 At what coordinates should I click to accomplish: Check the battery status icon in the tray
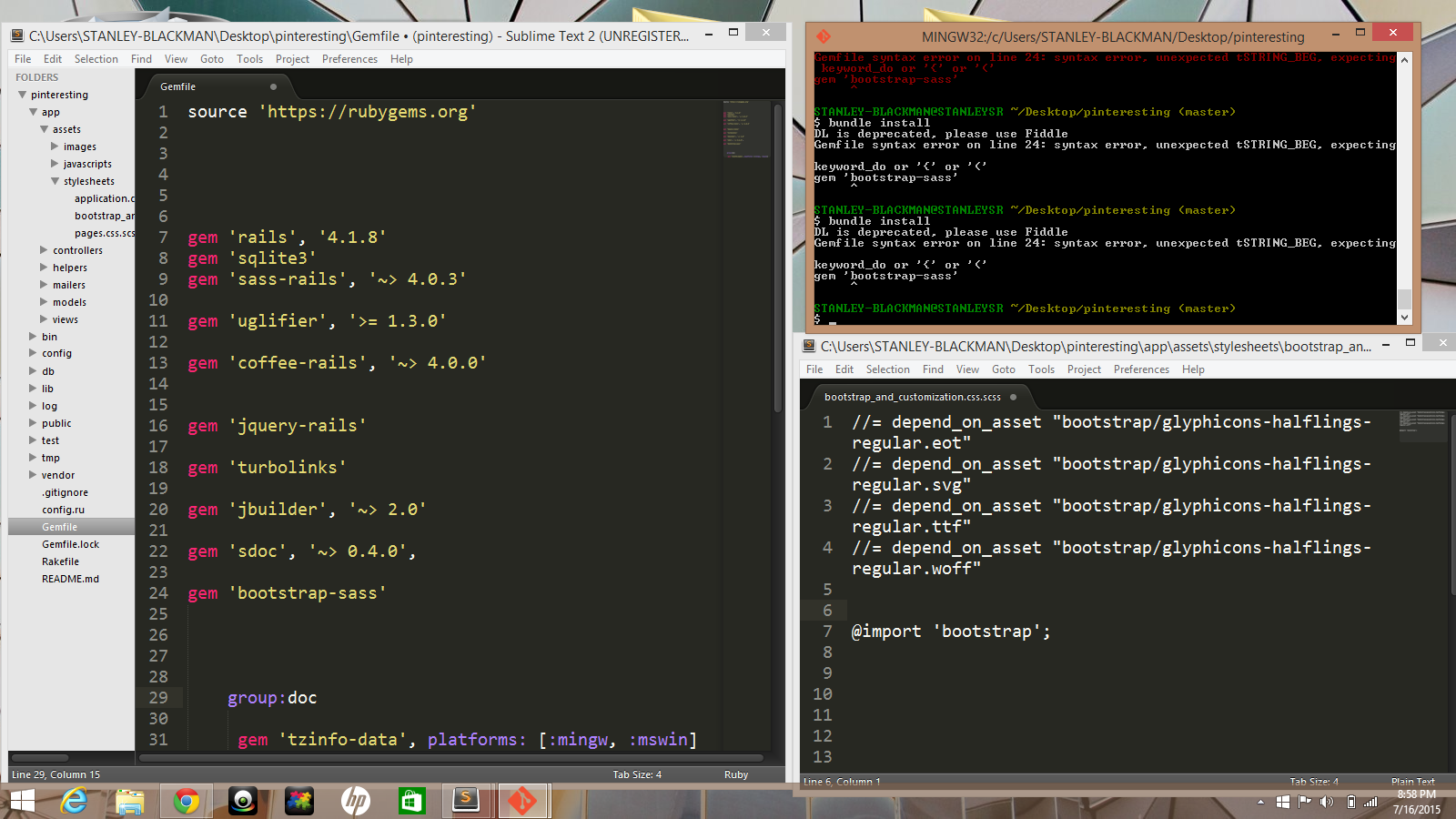tap(1350, 802)
